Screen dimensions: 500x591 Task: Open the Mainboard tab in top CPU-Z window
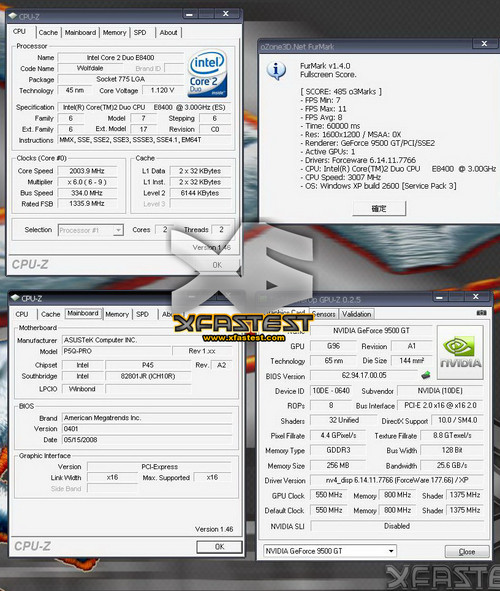[x=80, y=32]
